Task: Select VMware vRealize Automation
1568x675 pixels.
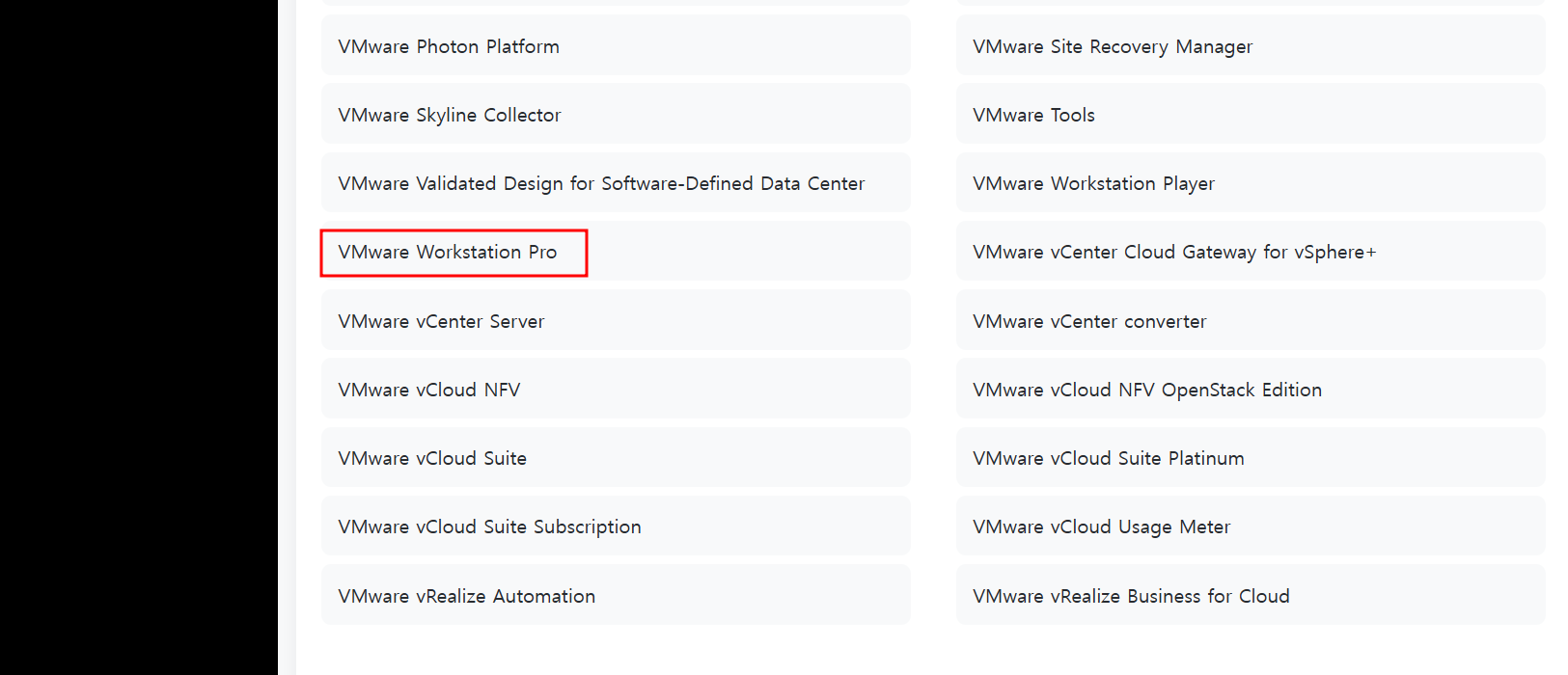Action: (x=616, y=595)
